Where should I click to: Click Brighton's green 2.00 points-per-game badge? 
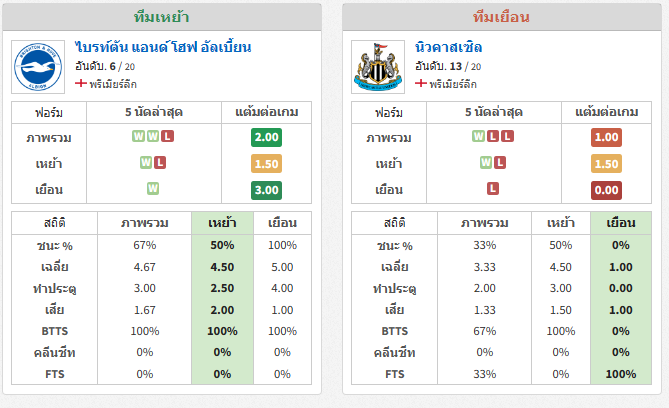tap(266, 137)
